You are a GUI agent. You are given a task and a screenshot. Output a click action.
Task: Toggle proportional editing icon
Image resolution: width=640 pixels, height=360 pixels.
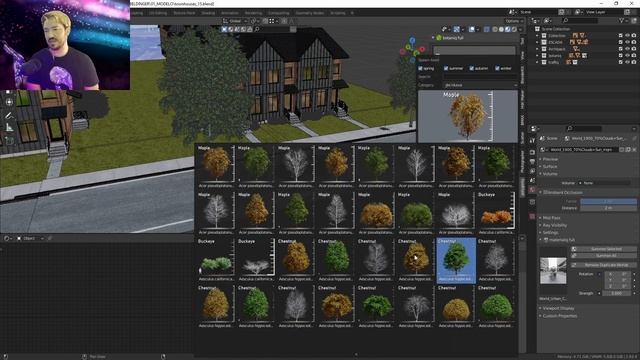click(284, 21)
